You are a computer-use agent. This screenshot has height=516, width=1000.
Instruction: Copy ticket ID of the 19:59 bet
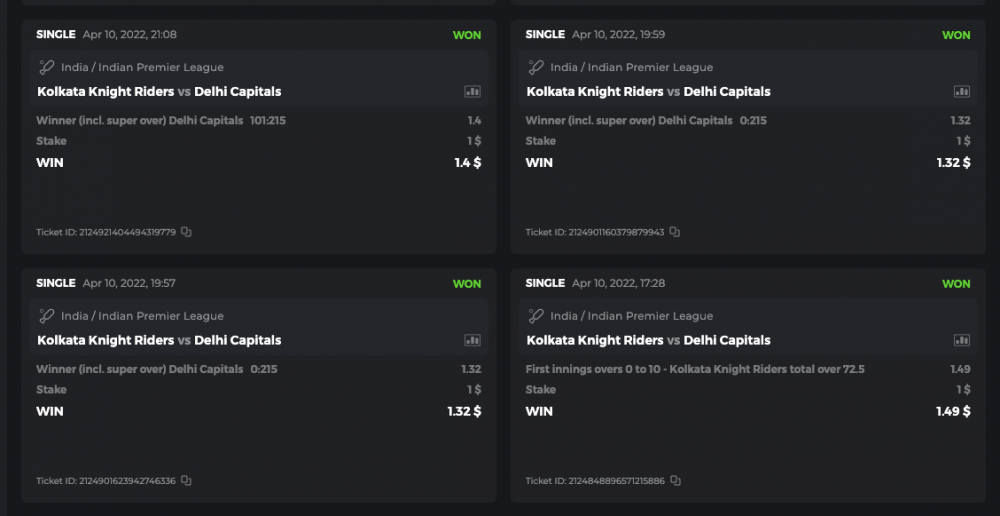coord(675,232)
